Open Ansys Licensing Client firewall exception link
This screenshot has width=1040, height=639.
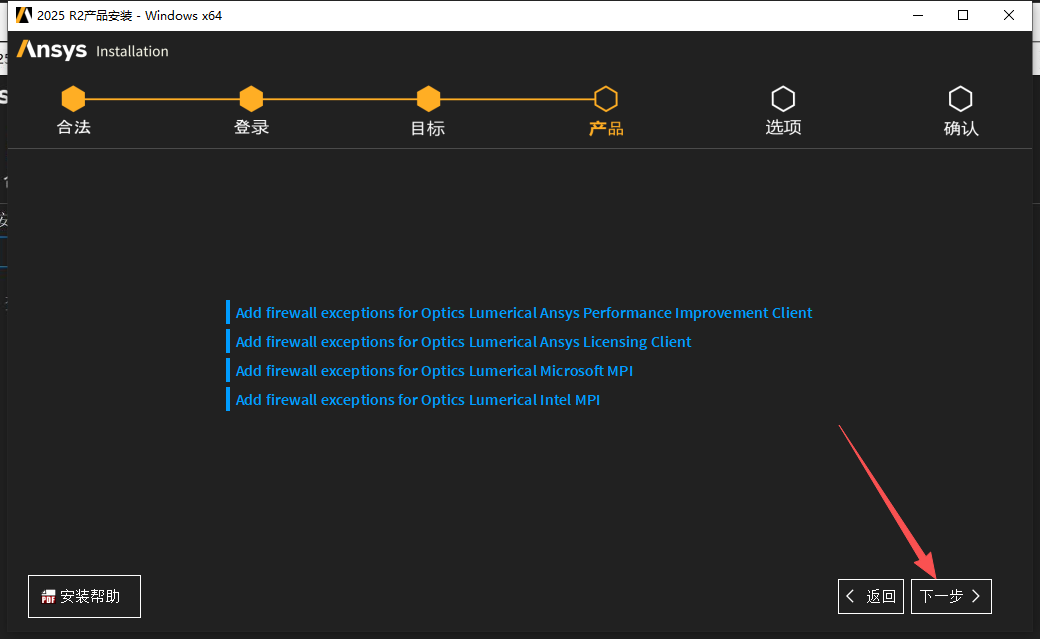[463, 342]
